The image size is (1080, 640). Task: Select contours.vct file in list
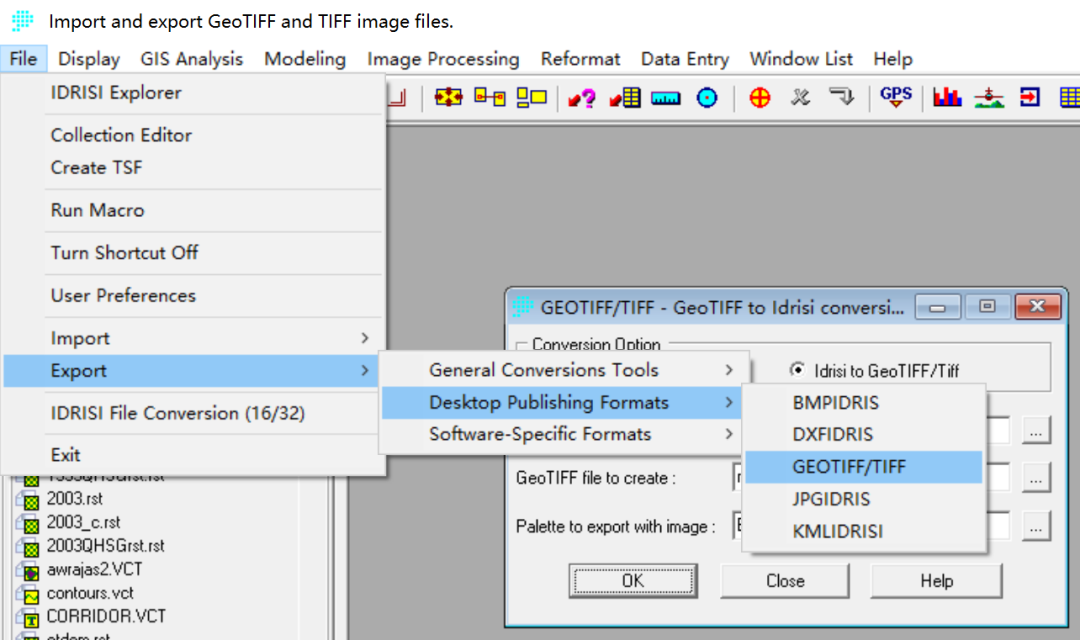click(90, 593)
